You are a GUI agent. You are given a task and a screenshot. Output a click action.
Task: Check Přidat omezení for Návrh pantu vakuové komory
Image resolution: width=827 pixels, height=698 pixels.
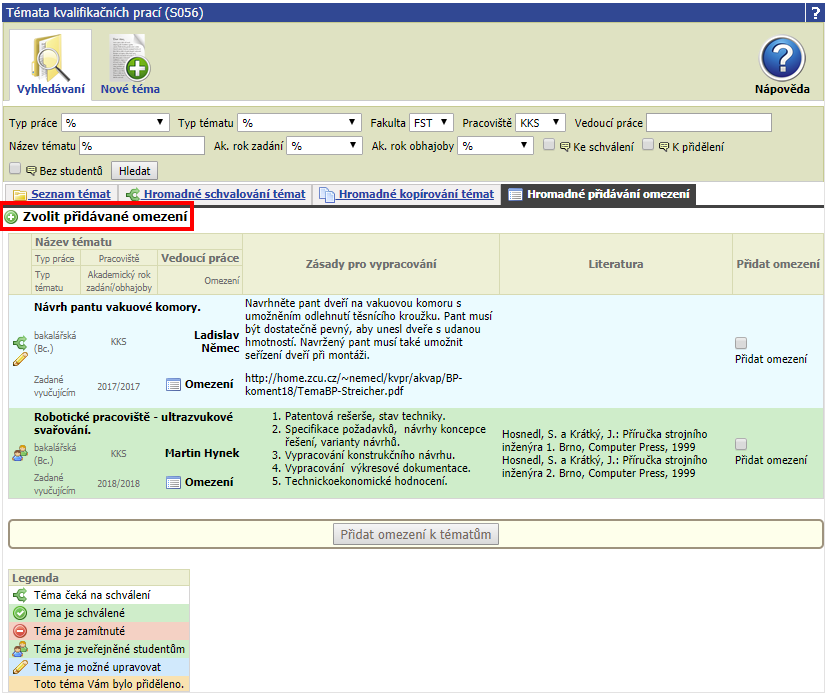pos(741,343)
